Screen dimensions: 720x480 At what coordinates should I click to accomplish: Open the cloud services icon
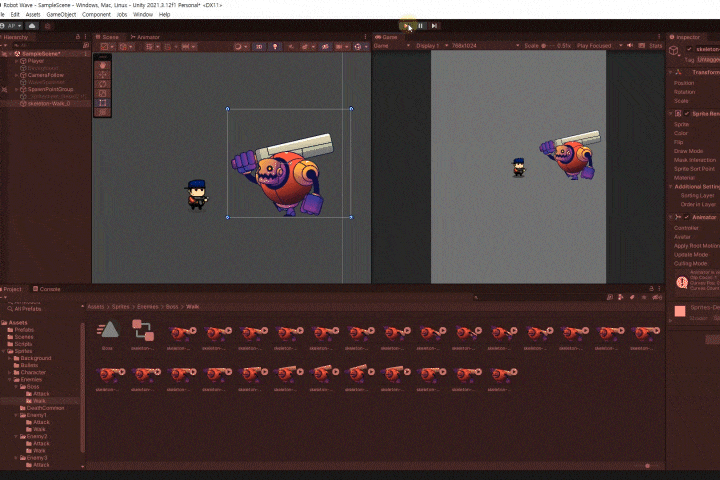[x=32, y=26]
